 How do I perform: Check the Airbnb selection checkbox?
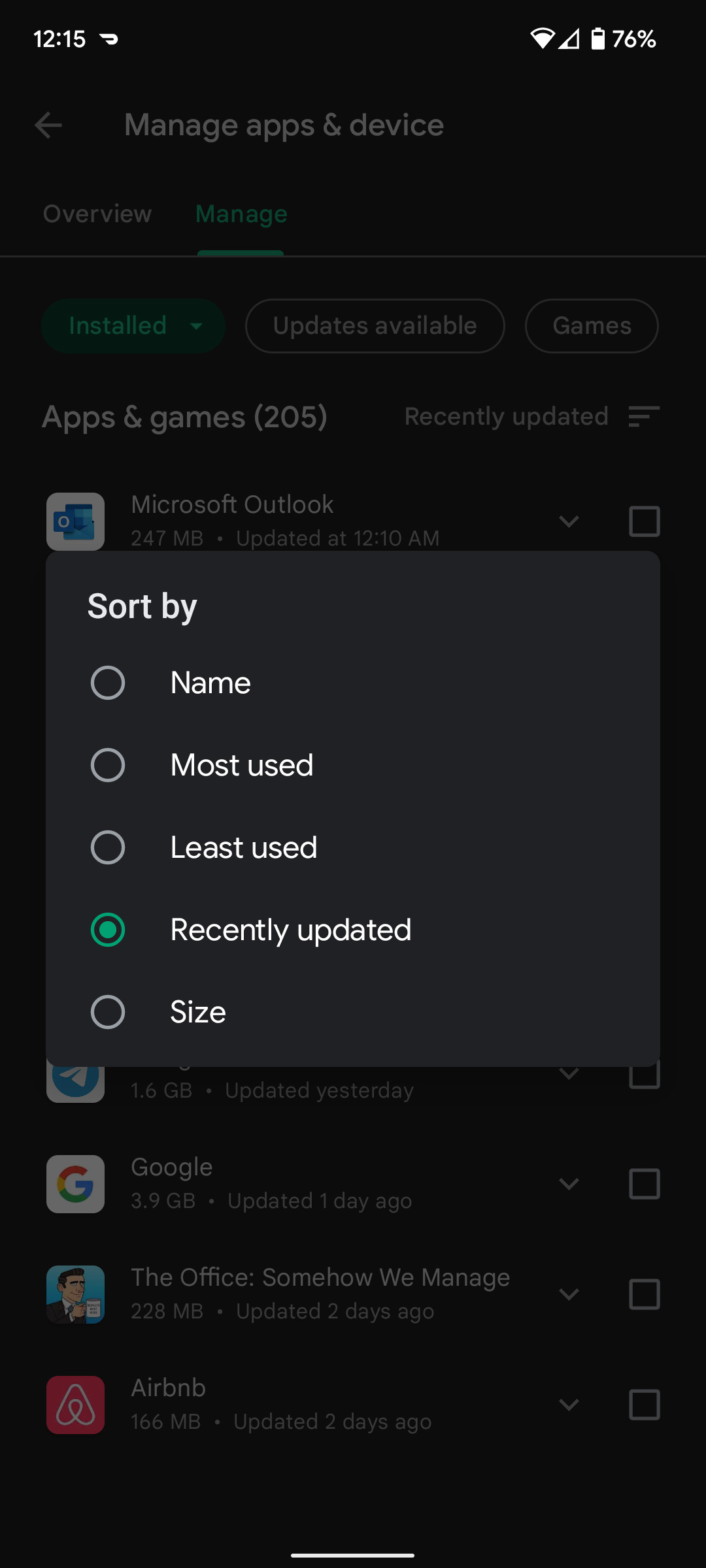click(x=644, y=1405)
